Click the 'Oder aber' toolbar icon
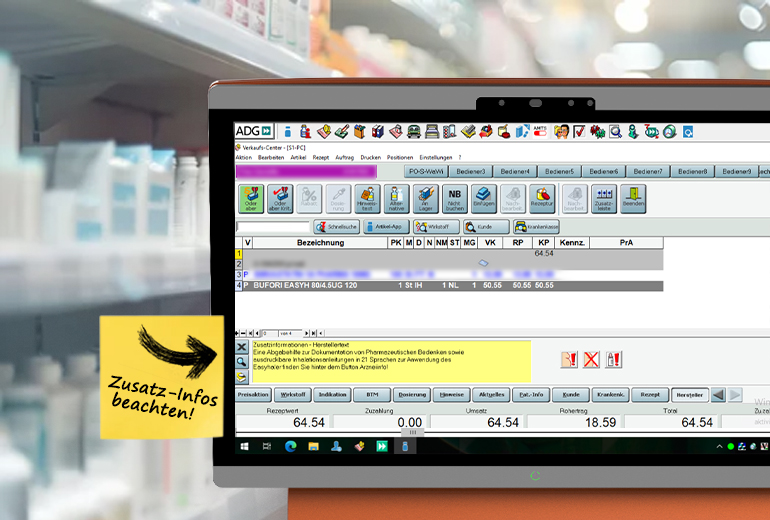Image resolution: width=770 pixels, height=520 pixels. click(250, 199)
